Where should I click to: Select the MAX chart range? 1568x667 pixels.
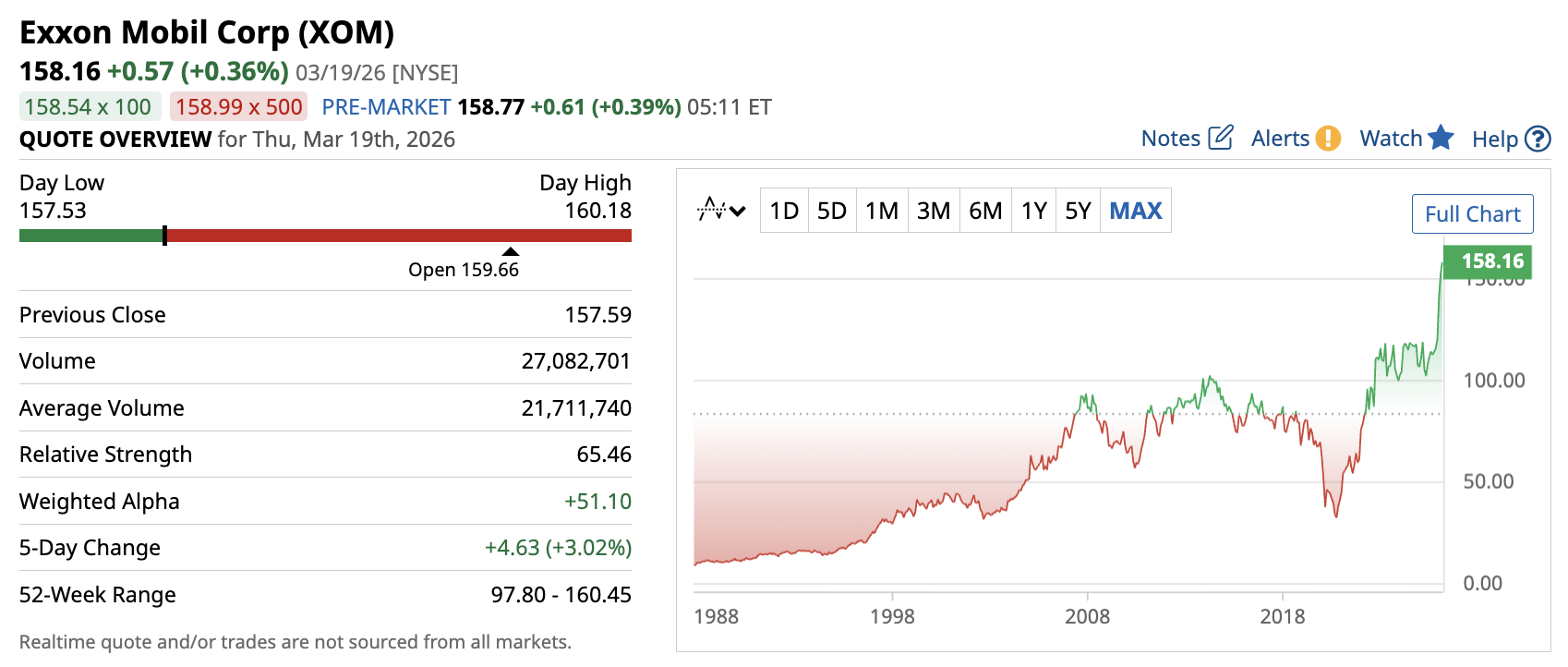pyautogui.click(x=1136, y=211)
